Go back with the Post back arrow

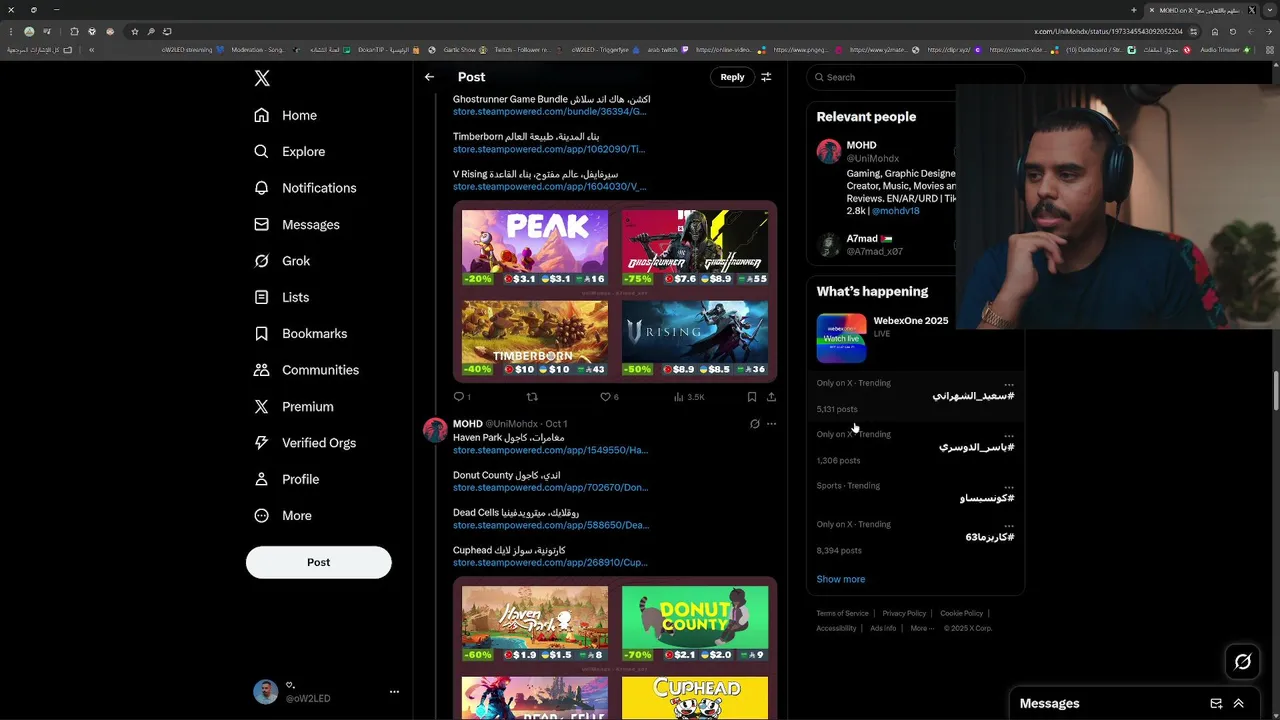(x=429, y=77)
